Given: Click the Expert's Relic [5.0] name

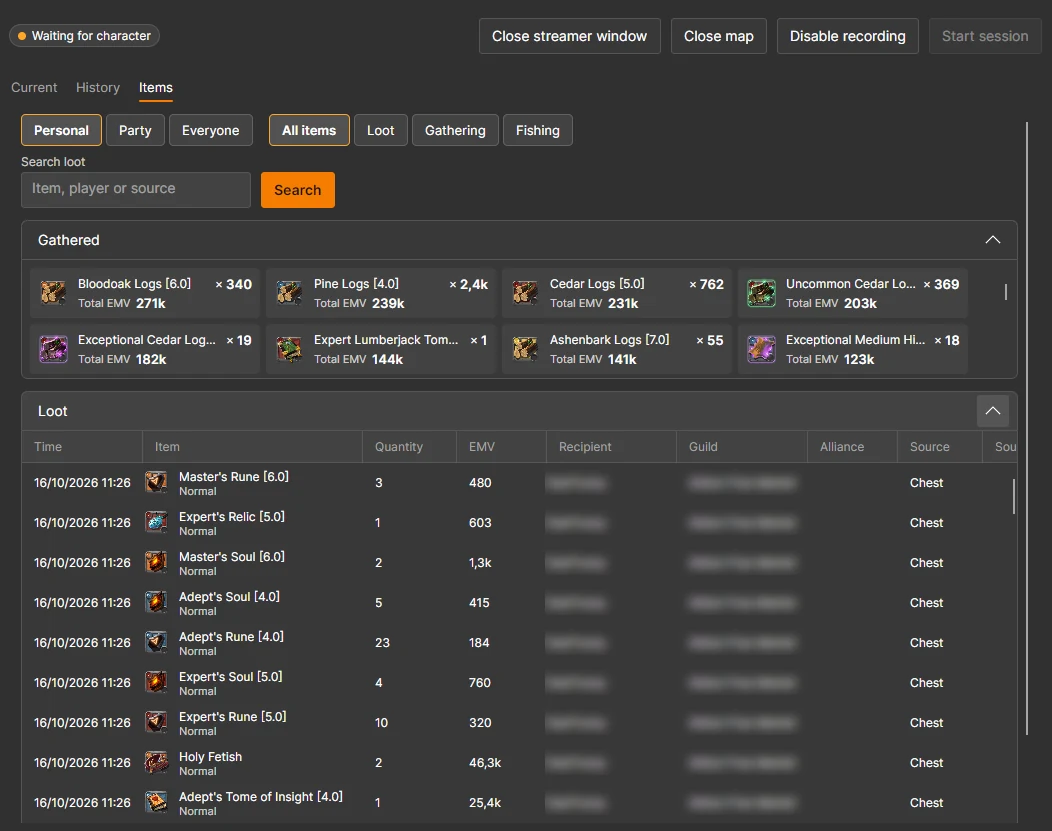Looking at the screenshot, I should click(232, 516).
